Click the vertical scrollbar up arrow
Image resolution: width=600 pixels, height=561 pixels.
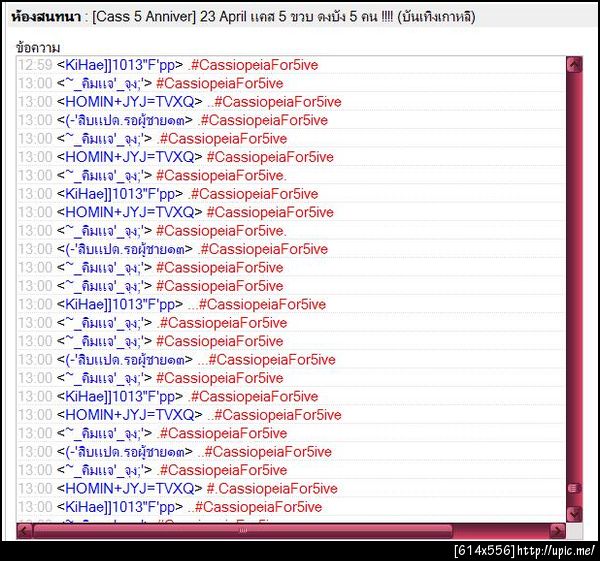click(574, 65)
